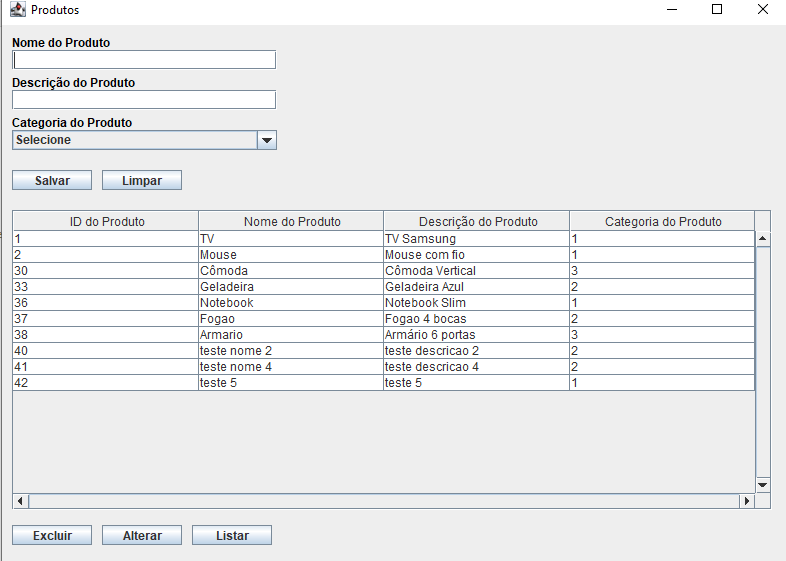
Task: Select the Notebook Slim cell
Action: click(477, 303)
